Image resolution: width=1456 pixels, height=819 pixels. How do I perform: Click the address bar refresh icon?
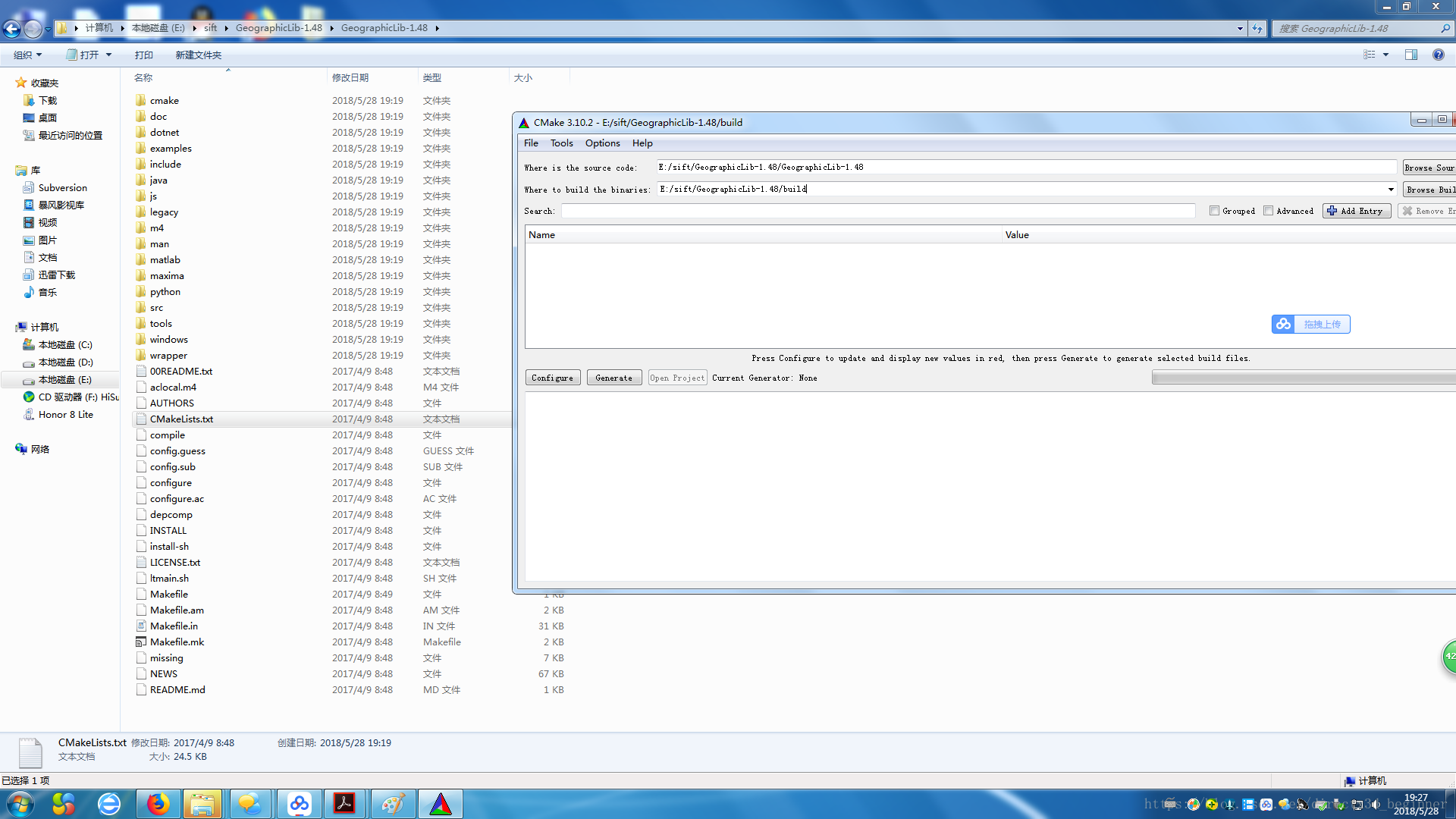click(1257, 29)
